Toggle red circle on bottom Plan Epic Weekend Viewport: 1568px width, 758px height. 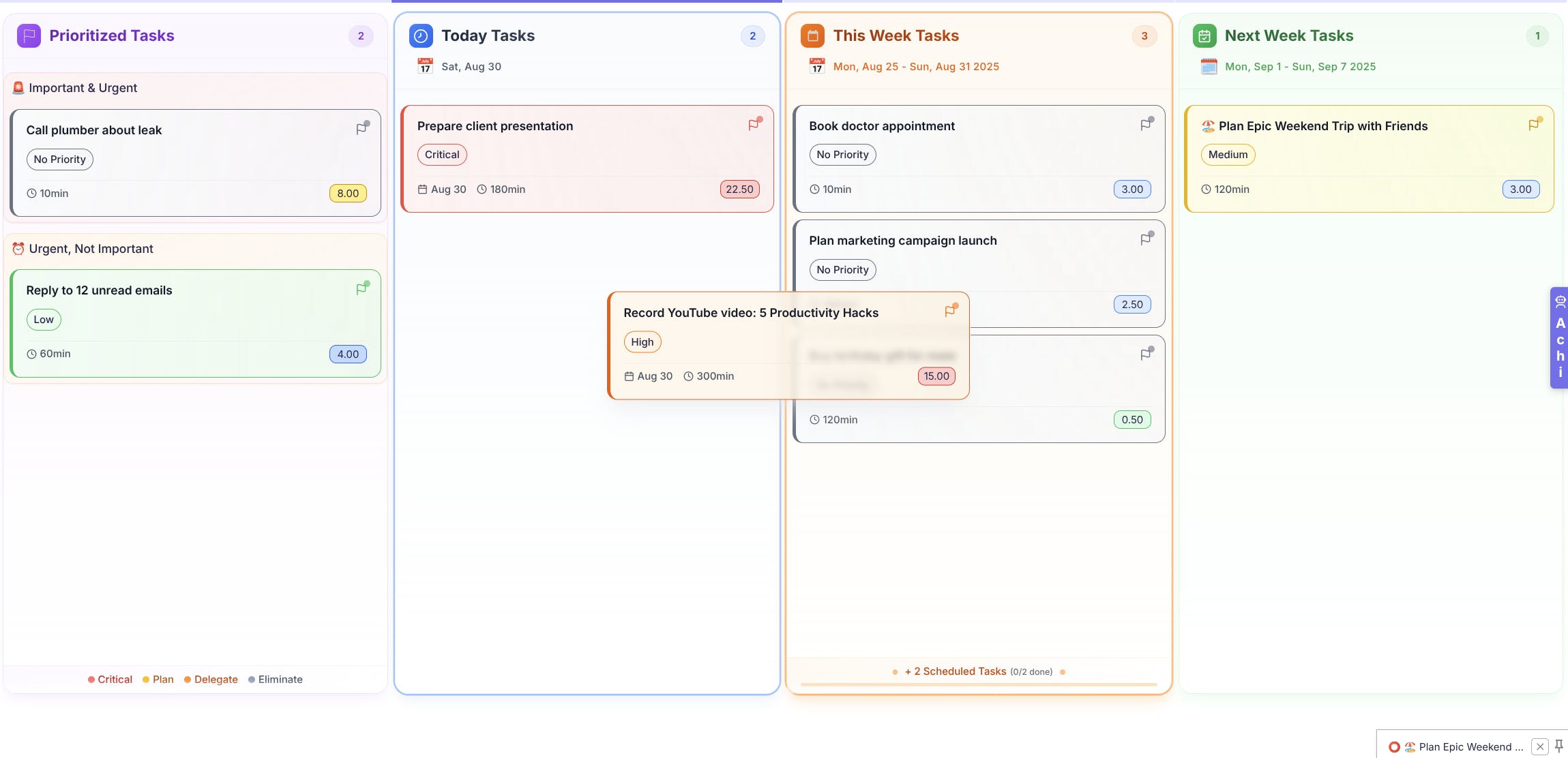(1394, 747)
